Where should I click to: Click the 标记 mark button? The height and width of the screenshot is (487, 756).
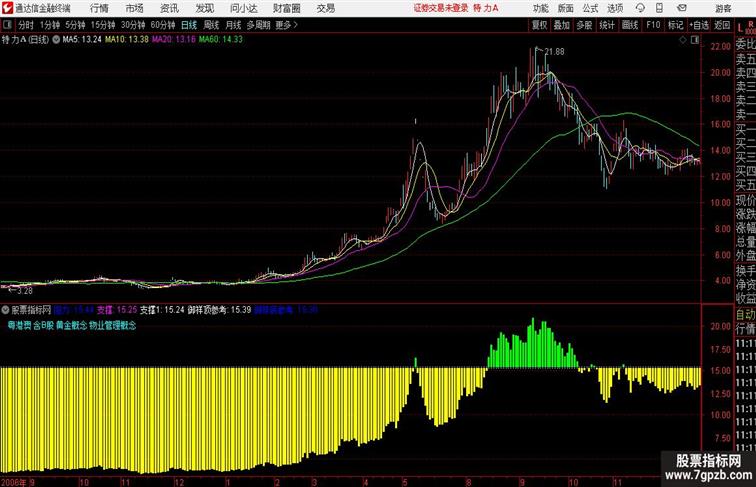point(675,25)
